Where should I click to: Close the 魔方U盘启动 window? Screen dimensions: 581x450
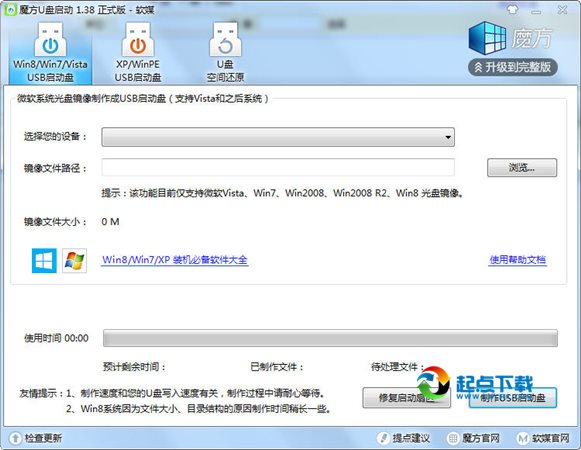point(562,10)
